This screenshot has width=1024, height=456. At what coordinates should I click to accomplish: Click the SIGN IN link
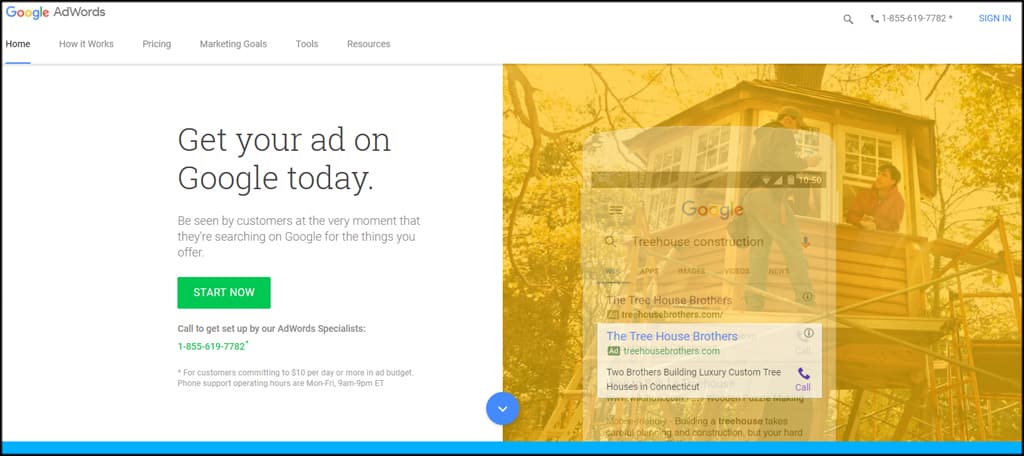click(995, 18)
